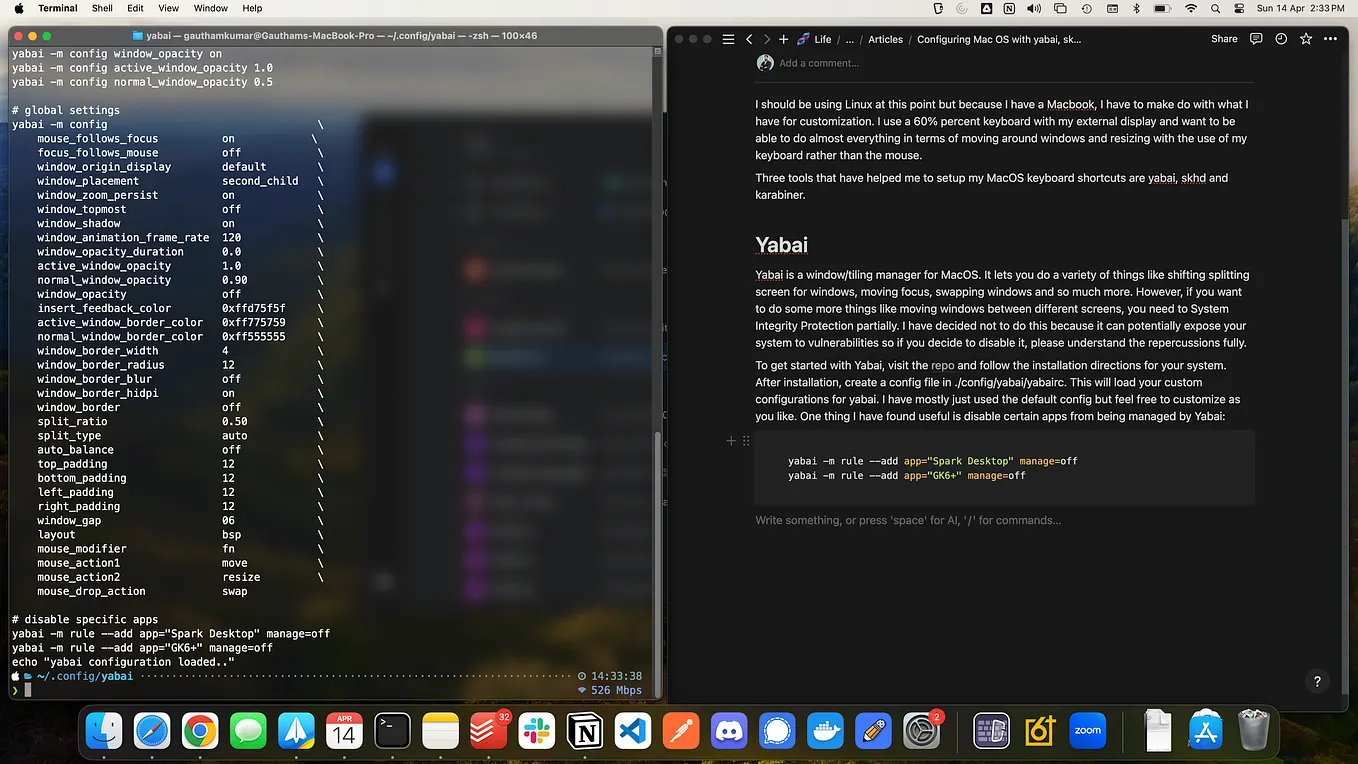1358x764 pixels.
Task: Click the question mark help button
Action: (1317, 681)
